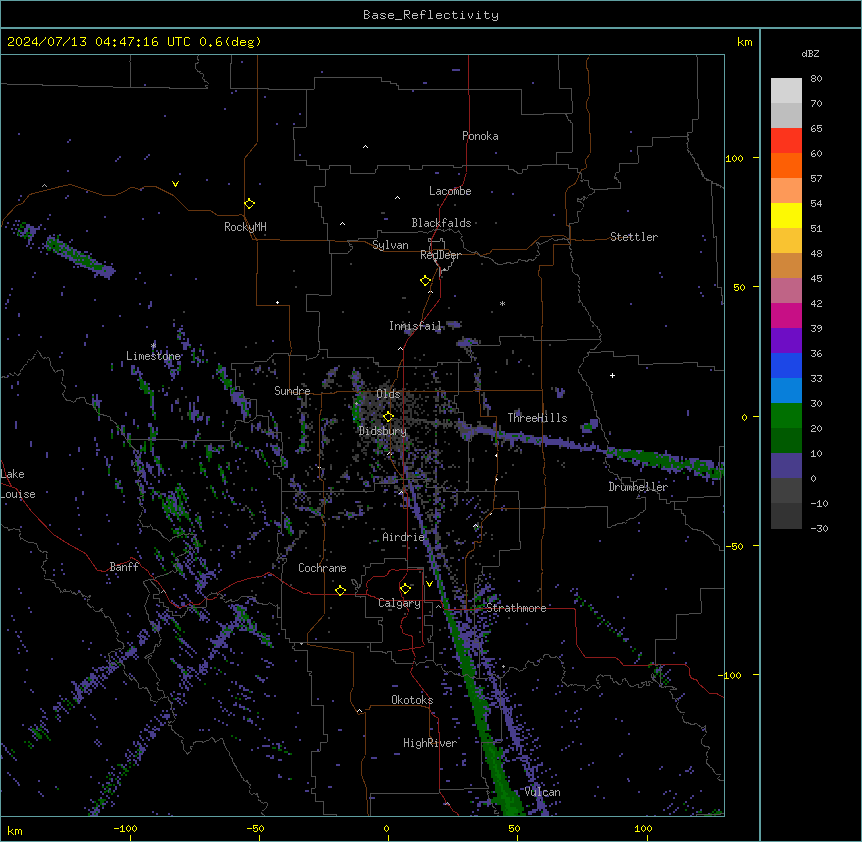862x842 pixels.
Task: Click the ThreeHills label
Action: pyautogui.click(x=537, y=418)
